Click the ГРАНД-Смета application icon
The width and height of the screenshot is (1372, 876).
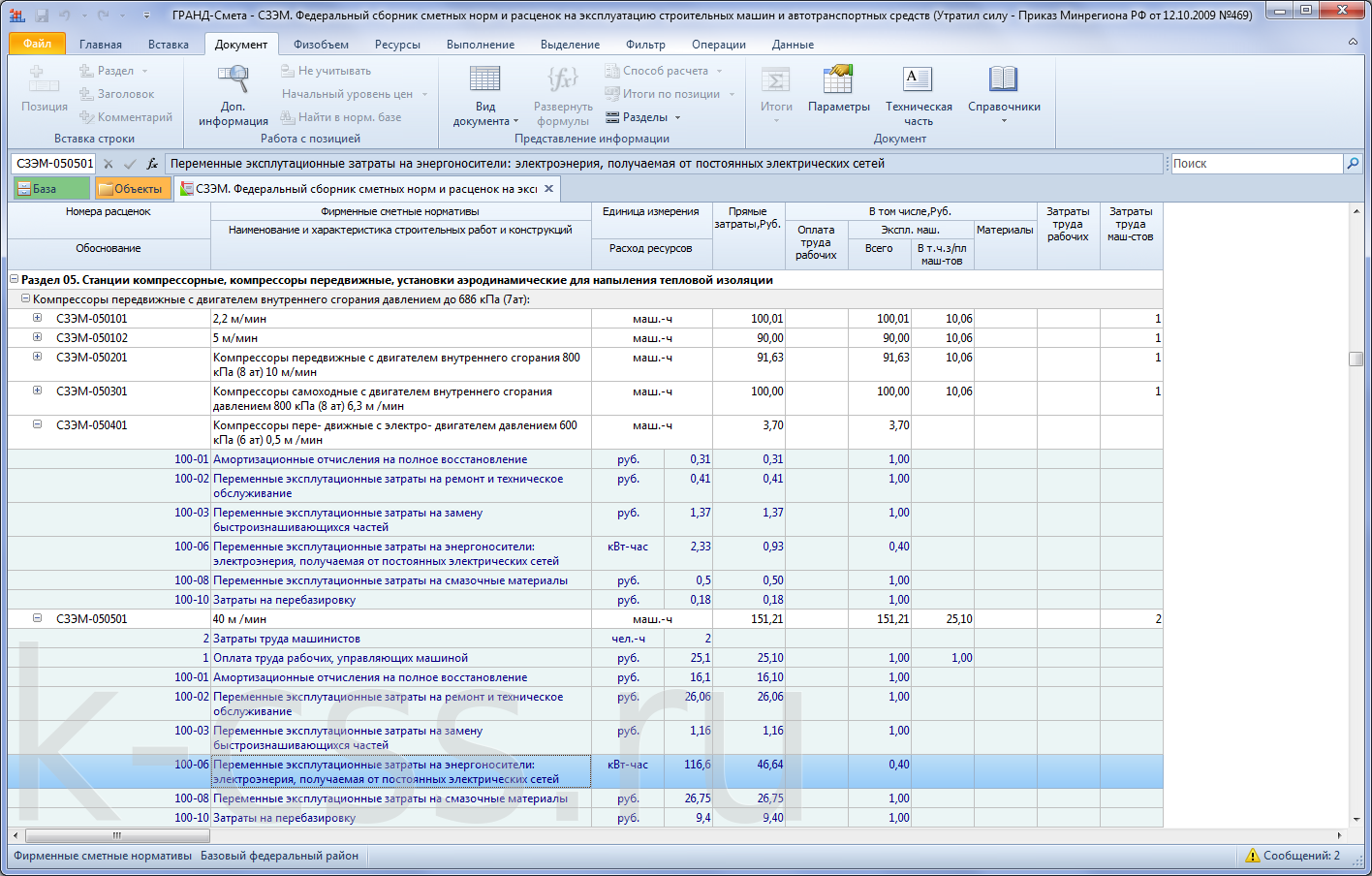click(16, 15)
